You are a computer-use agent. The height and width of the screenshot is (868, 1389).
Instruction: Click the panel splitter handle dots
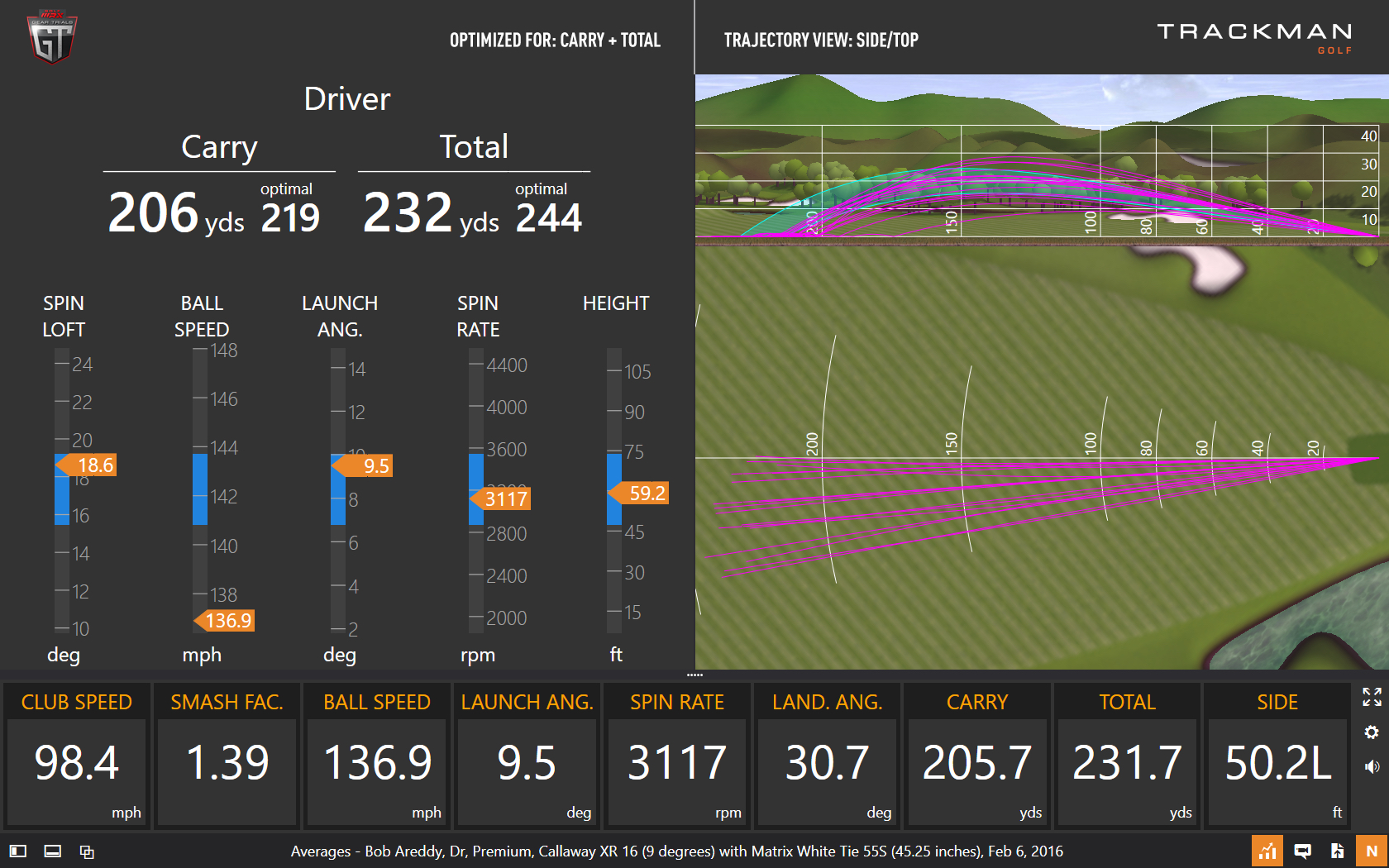(694, 675)
